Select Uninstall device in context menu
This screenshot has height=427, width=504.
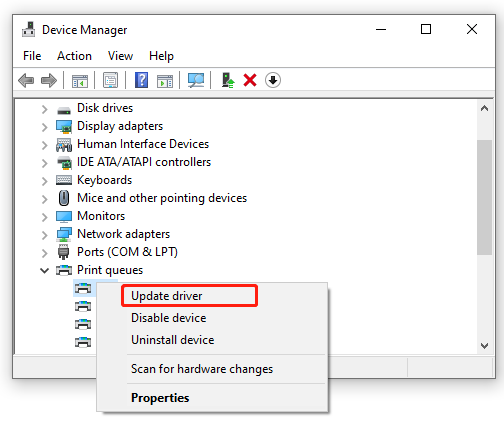[x=173, y=340]
